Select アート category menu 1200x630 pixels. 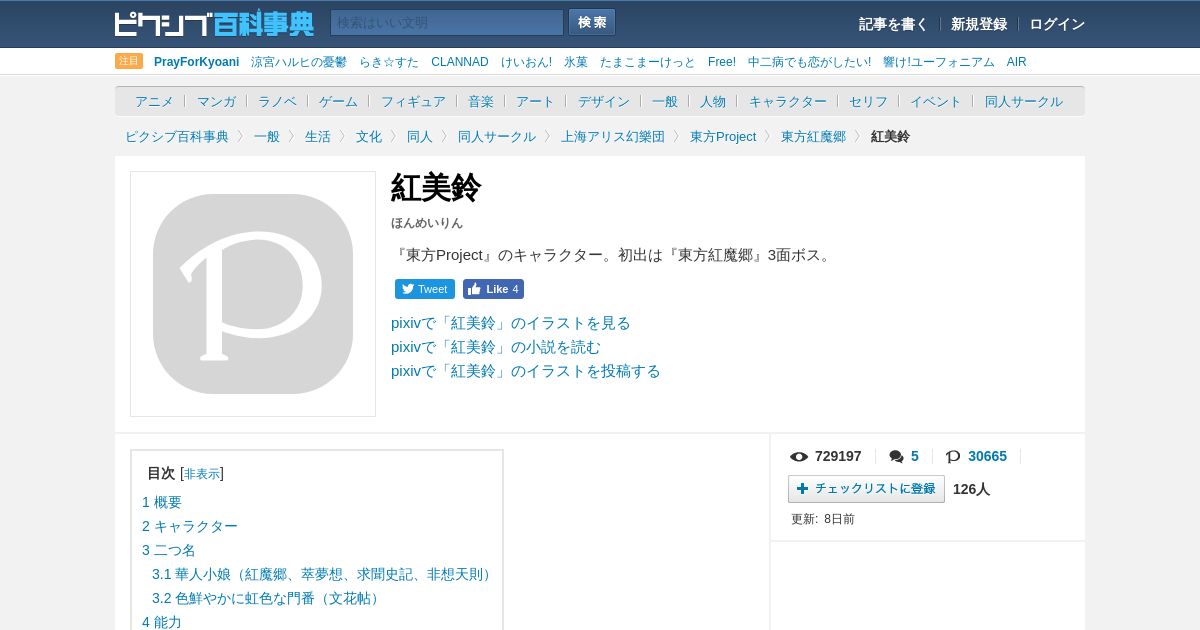pos(535,101)
